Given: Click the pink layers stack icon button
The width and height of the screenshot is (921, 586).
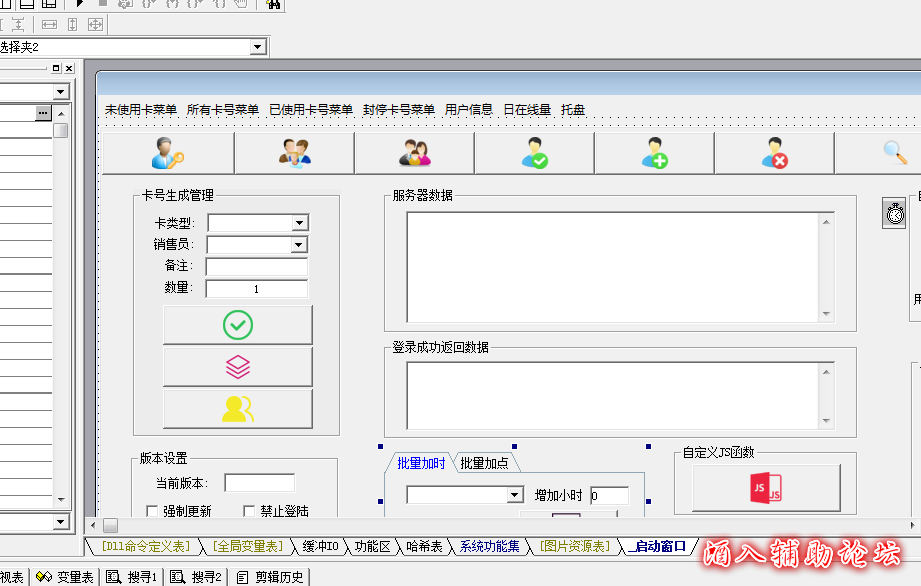Looking at the screenshot, I should 238,367.
